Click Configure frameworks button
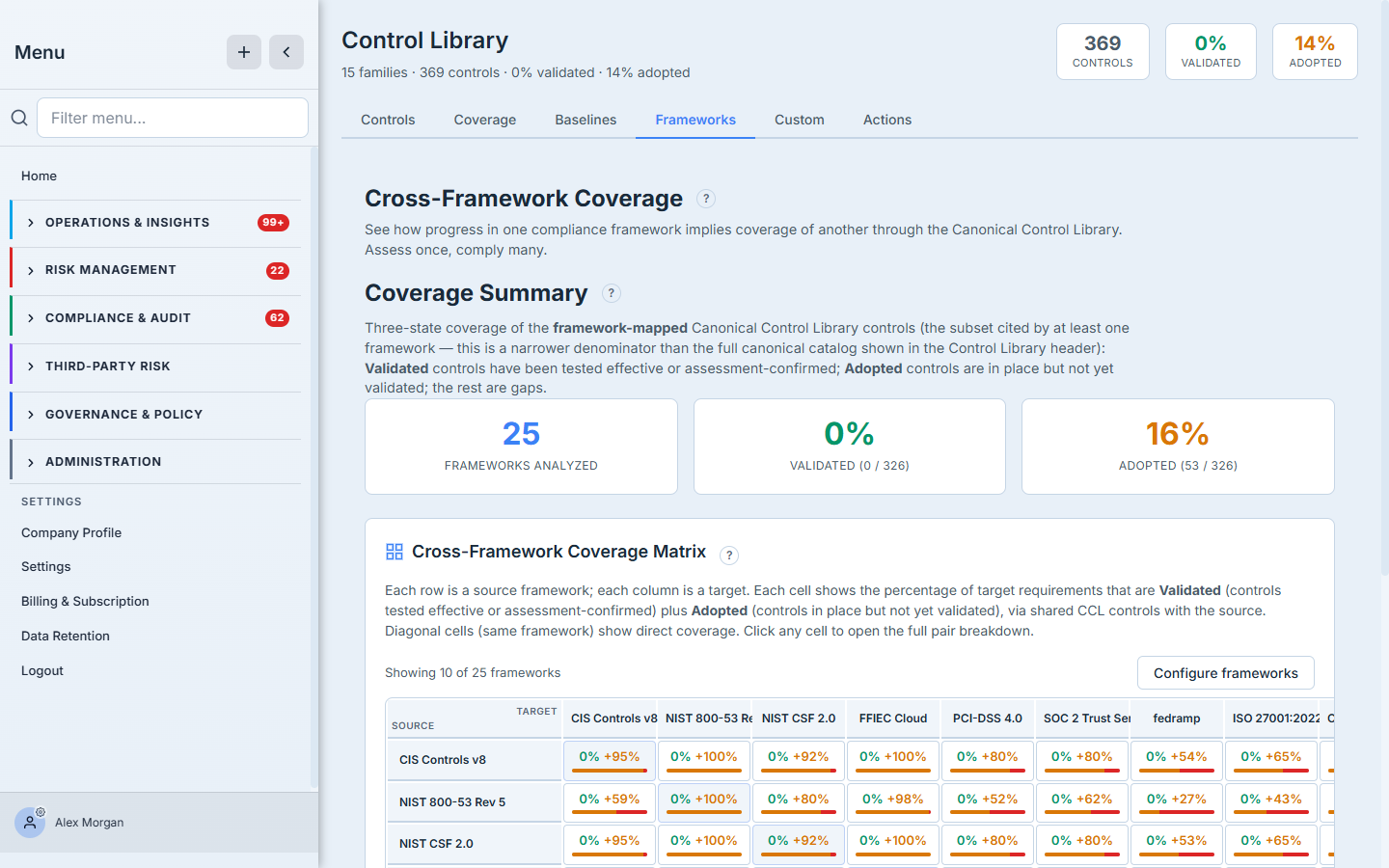The height and width of the screenshot is (868, 1389). tap(1226, 673)
